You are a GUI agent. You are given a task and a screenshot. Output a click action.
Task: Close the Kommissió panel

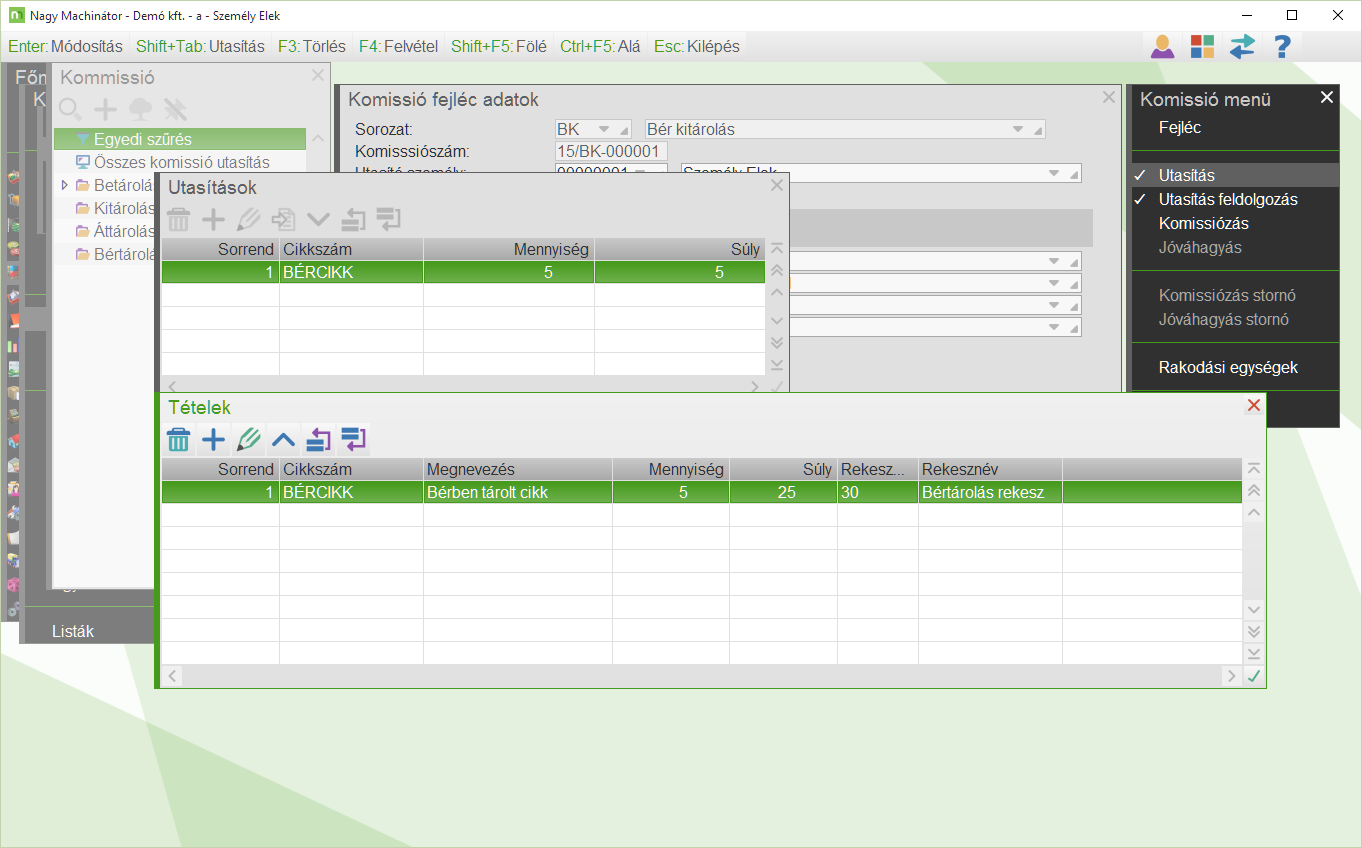(318, 75)
